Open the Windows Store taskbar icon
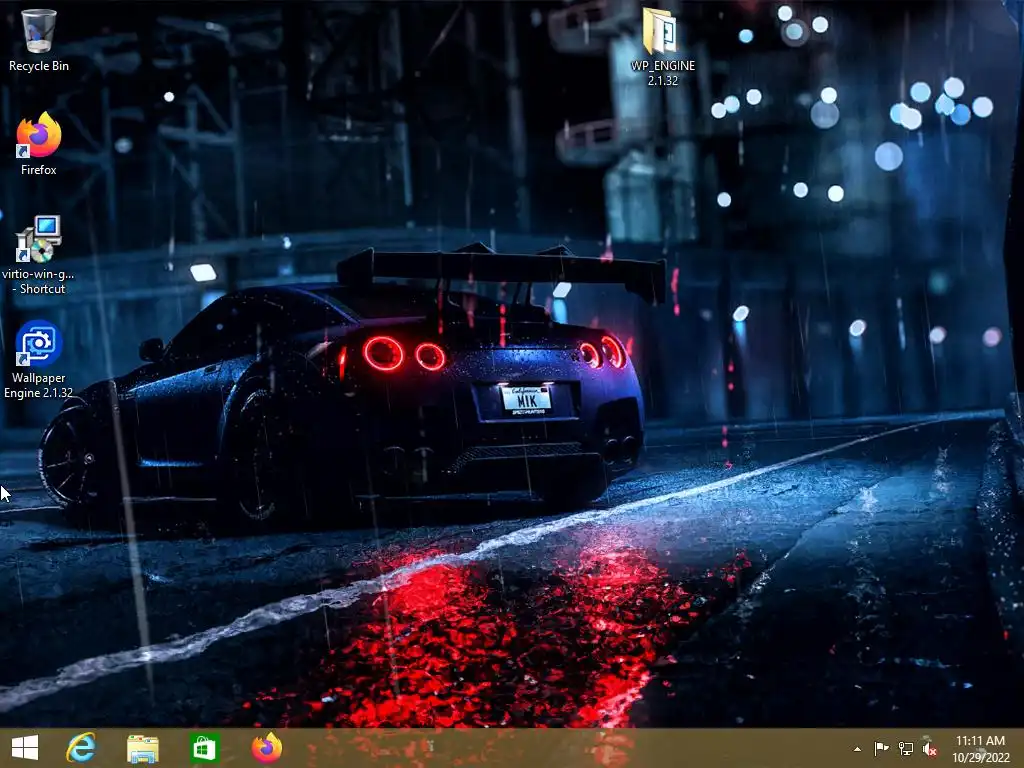 point(204,748)
